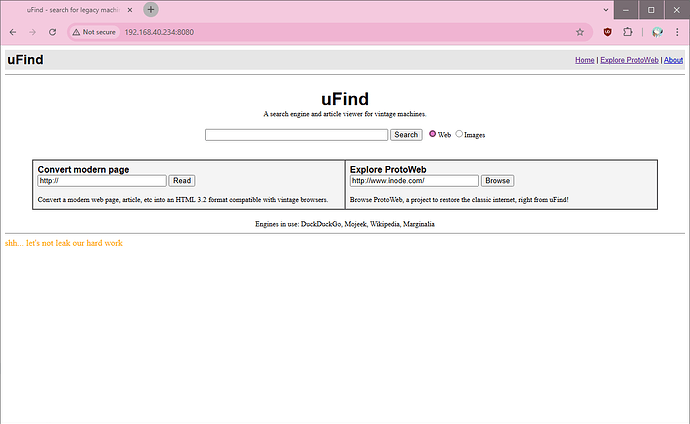690x424 pixels.
Task: Click the uFind header logo text
Action: point(26,60)
